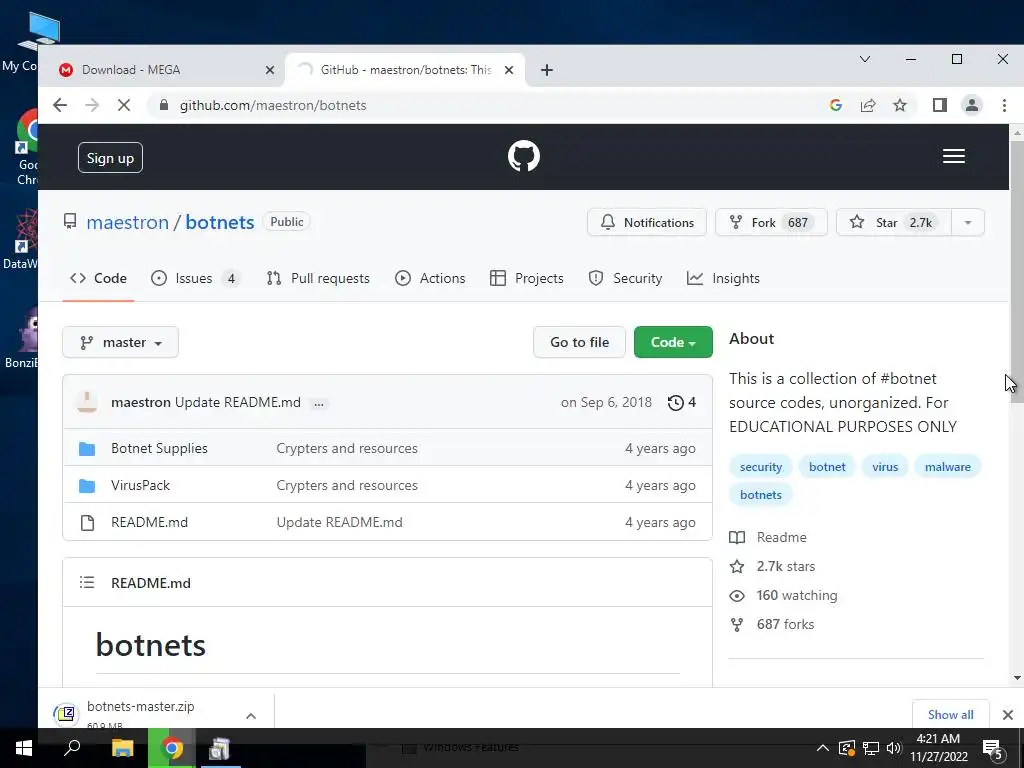This screenshot has height=768, width=1024.
Task: Click the README.md file icon
Action: tap(87, 522)
